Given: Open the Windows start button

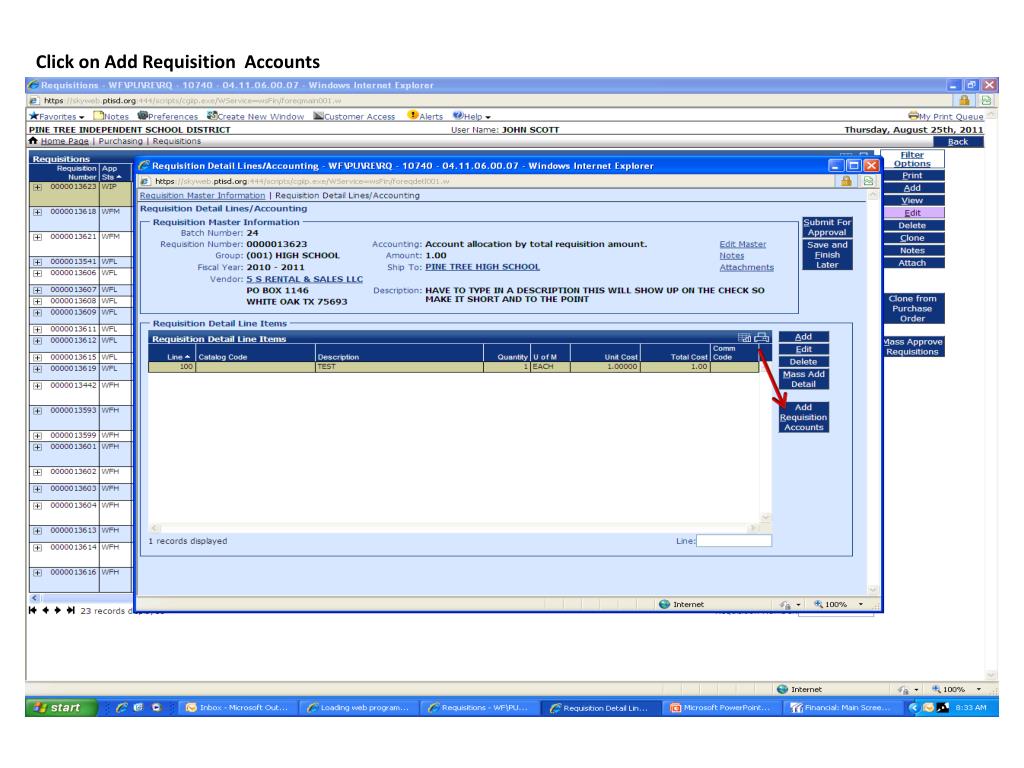Looking at the screenshot, I should click(61, 707).
